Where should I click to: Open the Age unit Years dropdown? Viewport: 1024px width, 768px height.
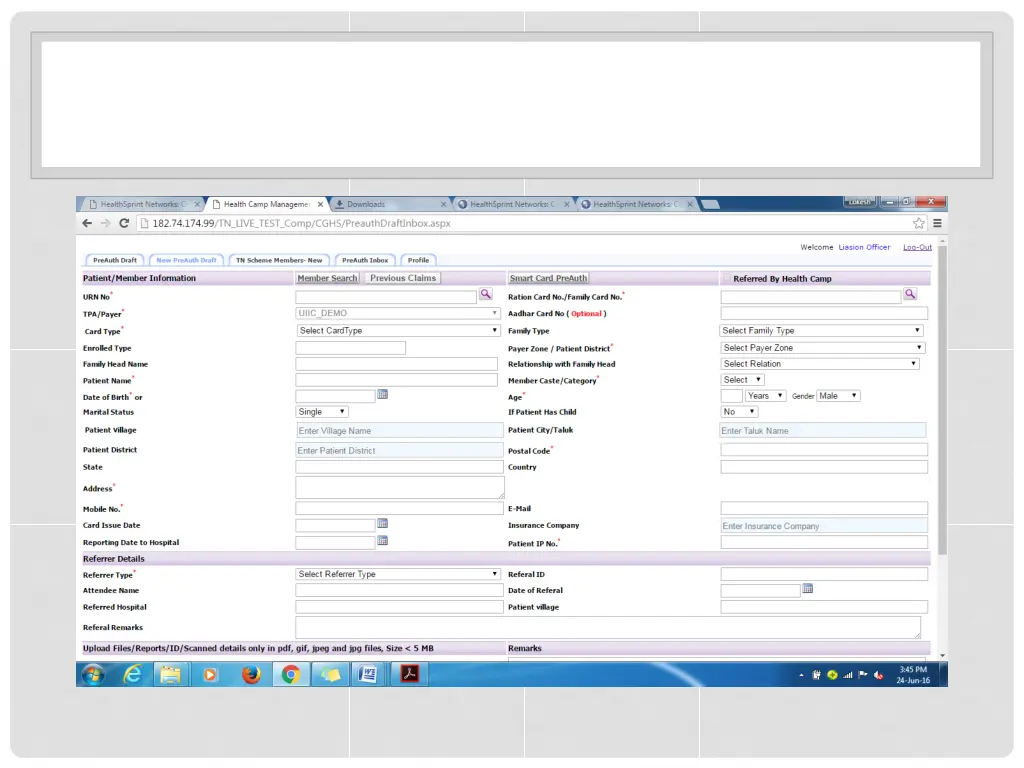[x=765, y=396]
